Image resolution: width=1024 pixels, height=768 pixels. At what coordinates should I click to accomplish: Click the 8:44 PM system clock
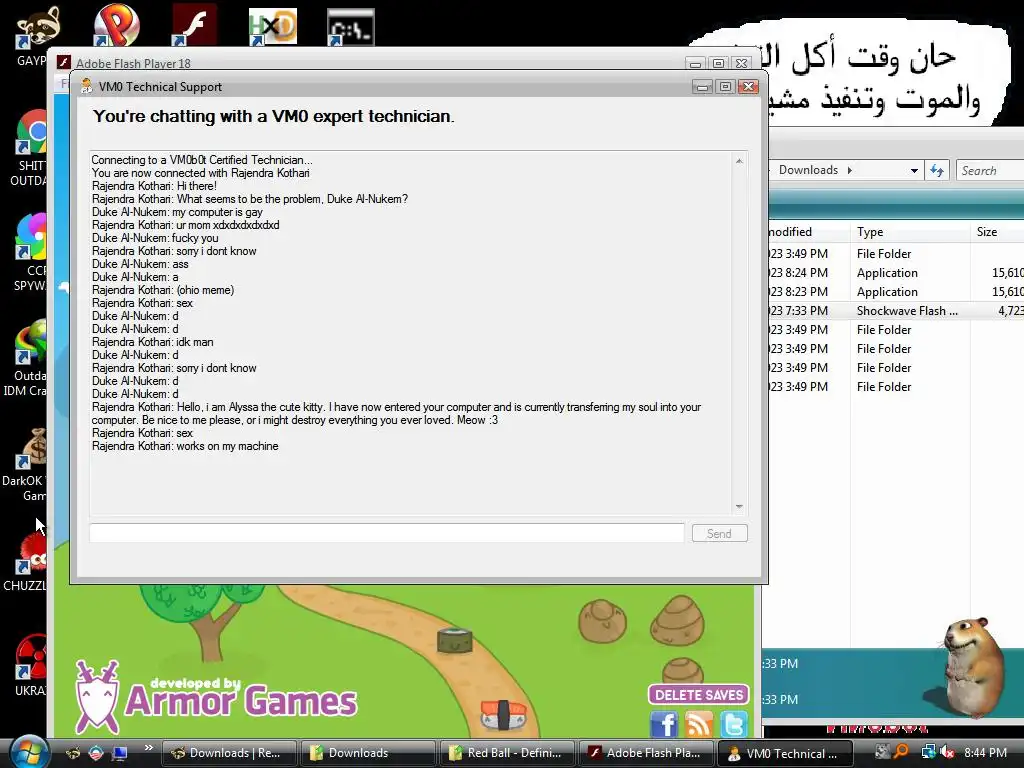pyautogui.click(x=985, y=752)
